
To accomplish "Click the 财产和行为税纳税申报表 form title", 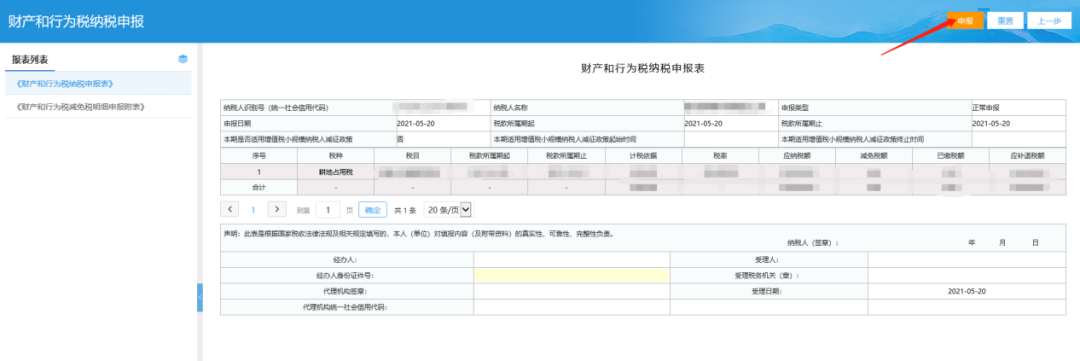I will (x=643, y=69).
